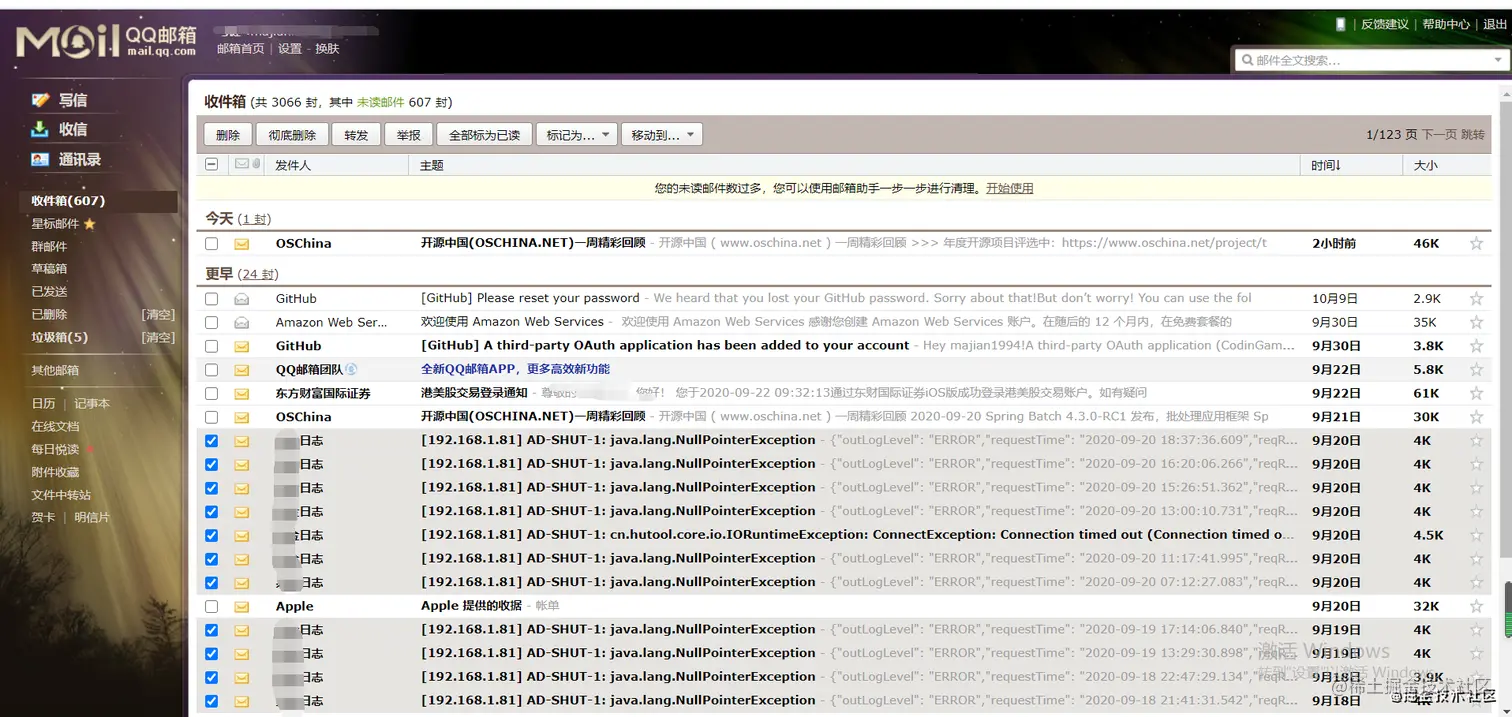Viewport: 1512px width, 717px height.
Task: Open the 垃圾箱(5) folder
Action: click(x=59, y=337)
